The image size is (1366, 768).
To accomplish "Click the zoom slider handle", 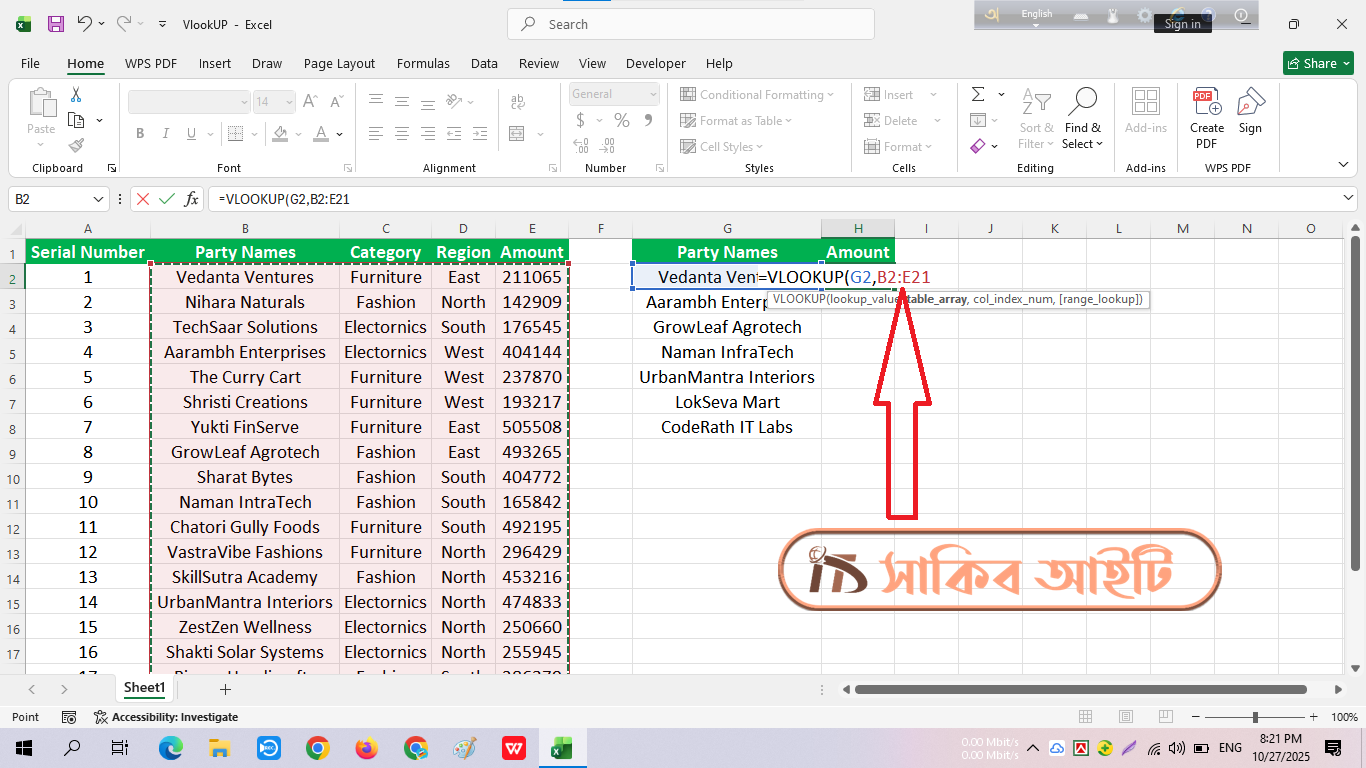I will [1254, 717].
